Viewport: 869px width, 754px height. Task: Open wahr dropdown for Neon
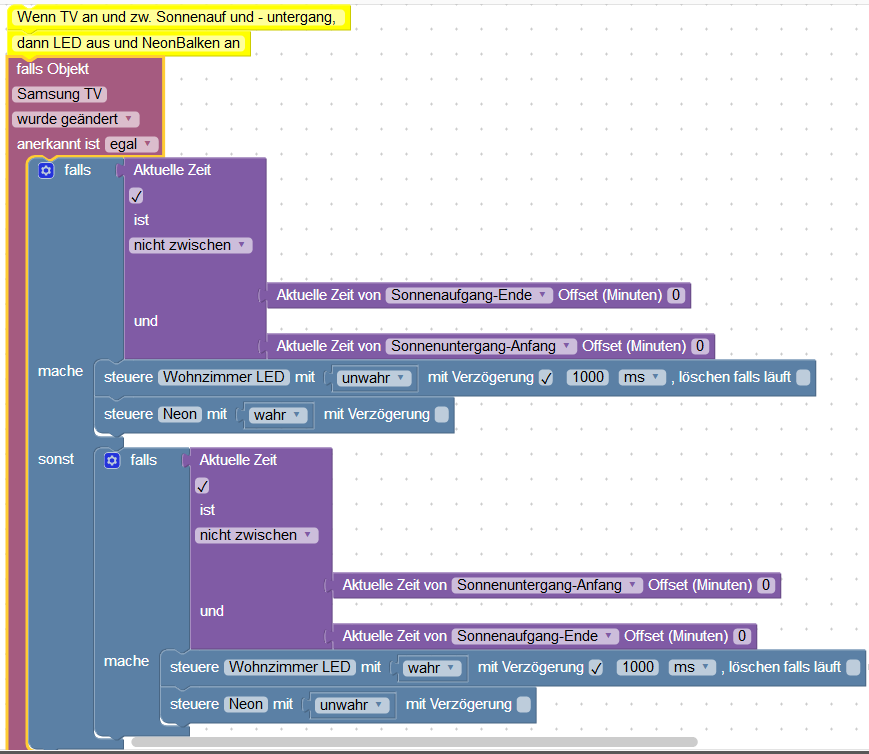(x=278, y=415)
